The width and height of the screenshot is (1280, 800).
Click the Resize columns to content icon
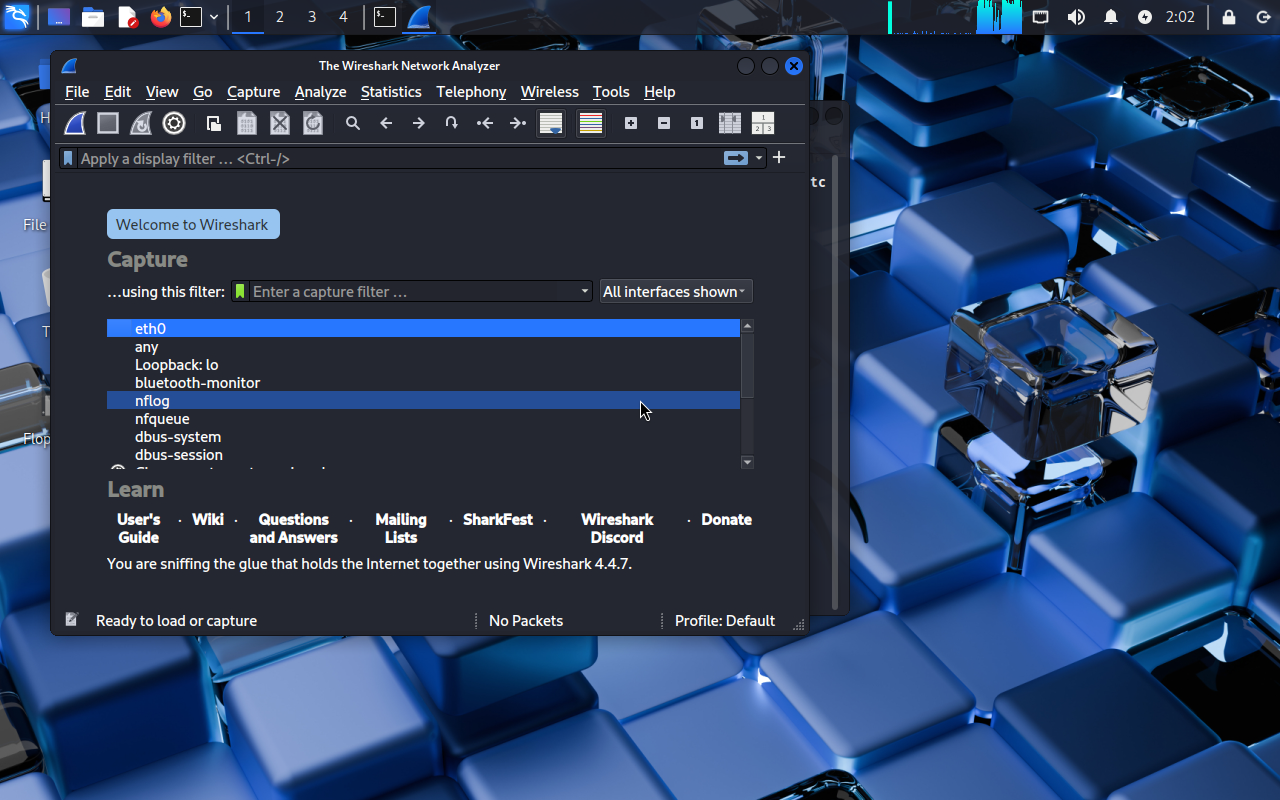[x=730, y=123]
